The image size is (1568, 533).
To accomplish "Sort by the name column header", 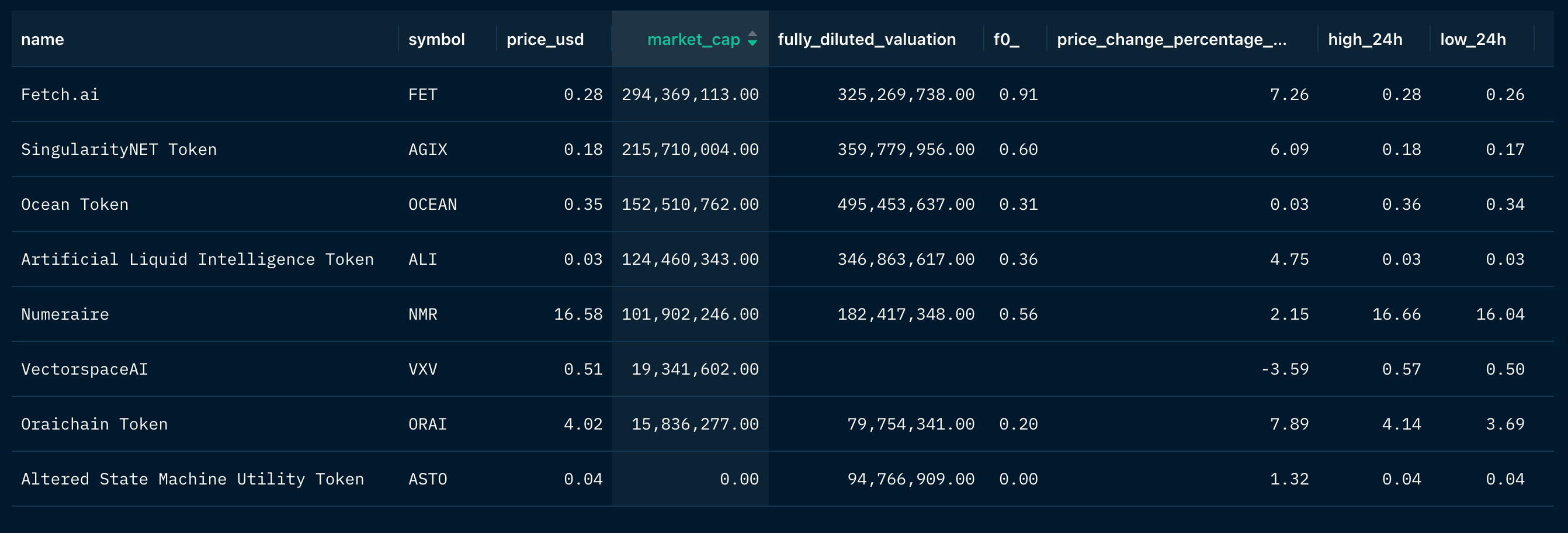I will [43, 40].
